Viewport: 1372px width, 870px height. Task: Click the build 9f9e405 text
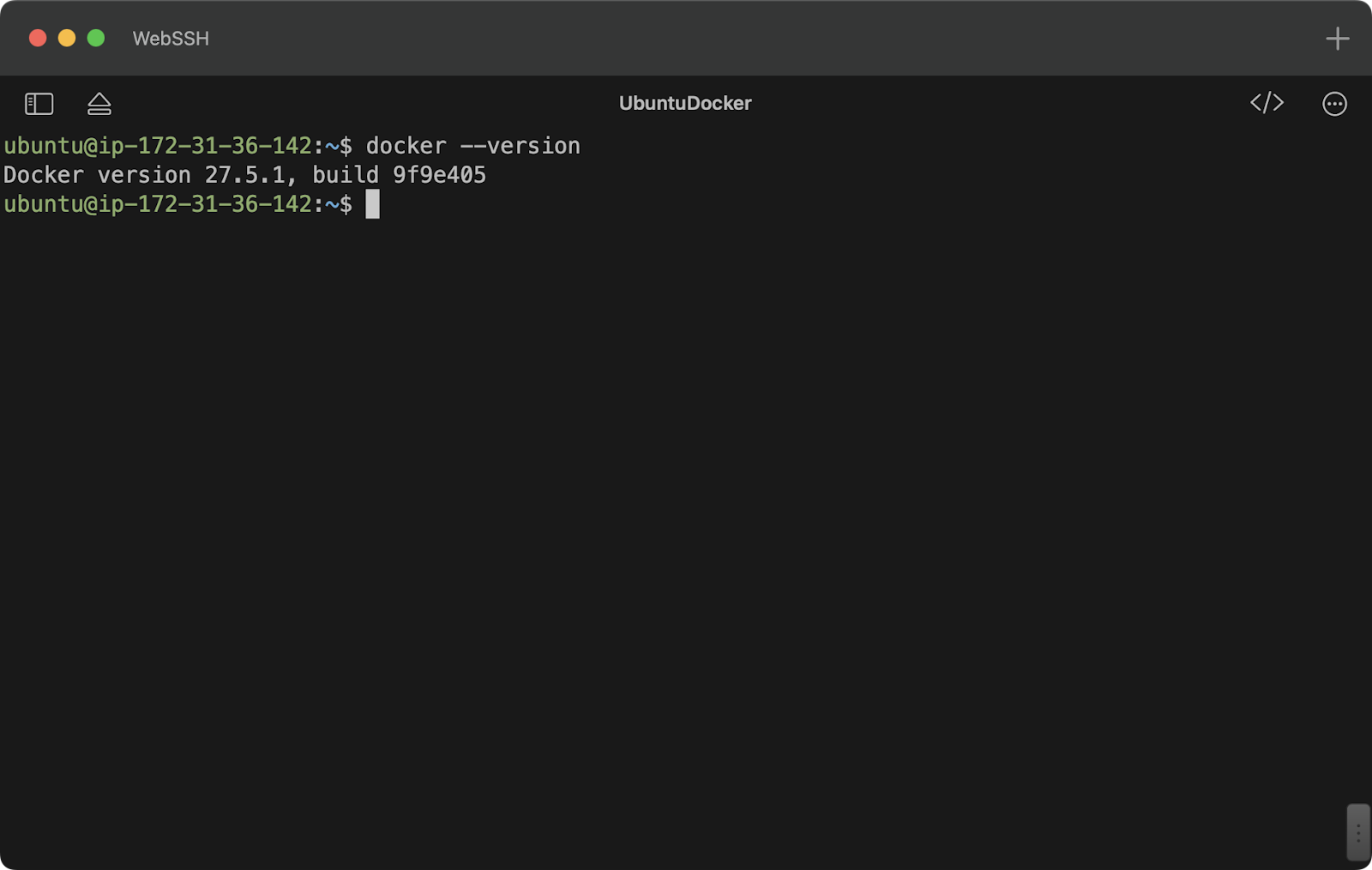tap(399, 175)
